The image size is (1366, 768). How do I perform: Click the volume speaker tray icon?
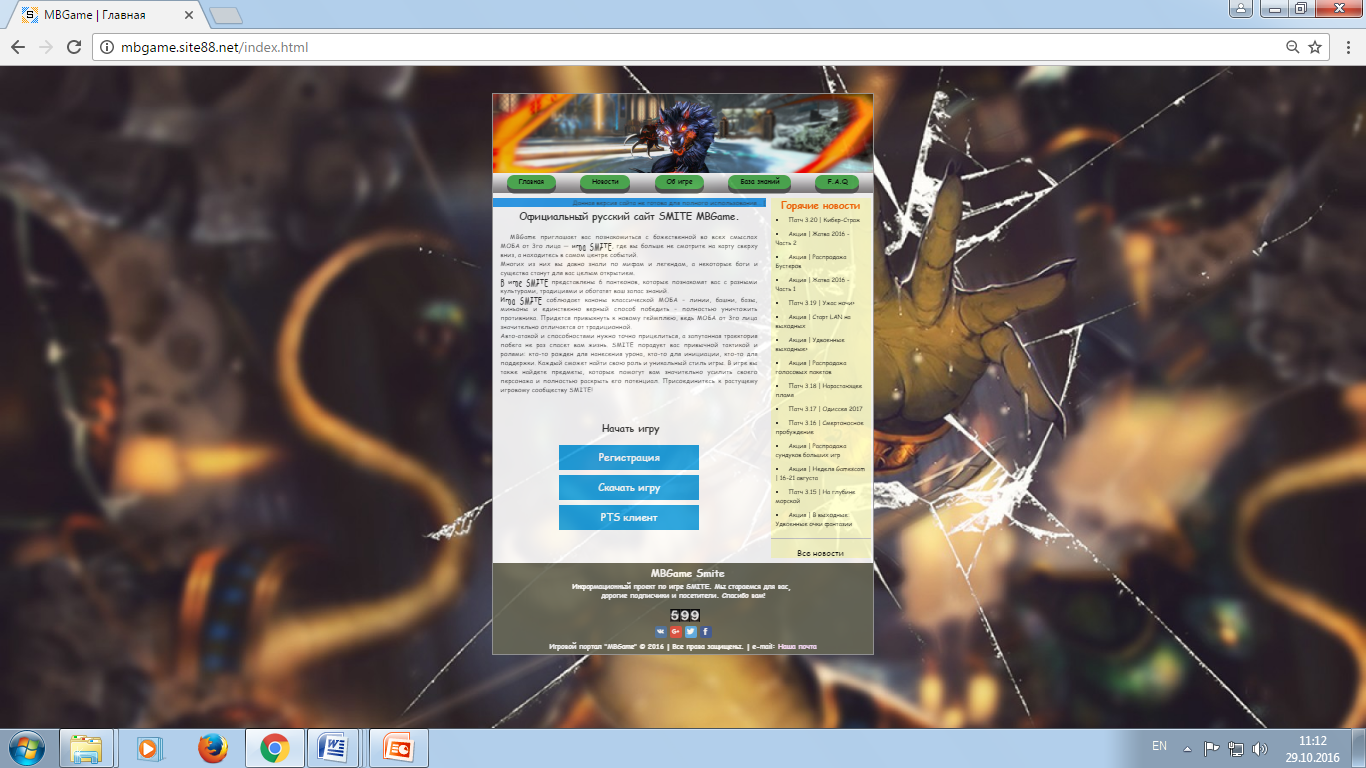[1260, 748]
